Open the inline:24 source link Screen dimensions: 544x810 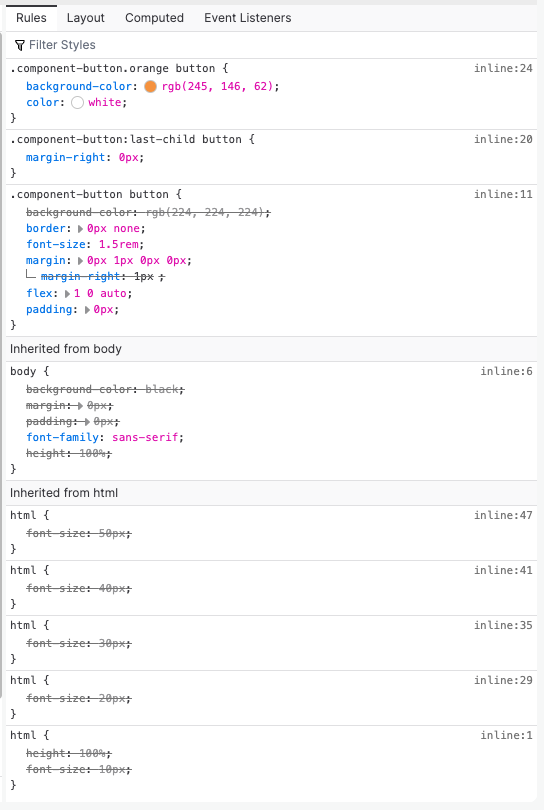point(503,68)
